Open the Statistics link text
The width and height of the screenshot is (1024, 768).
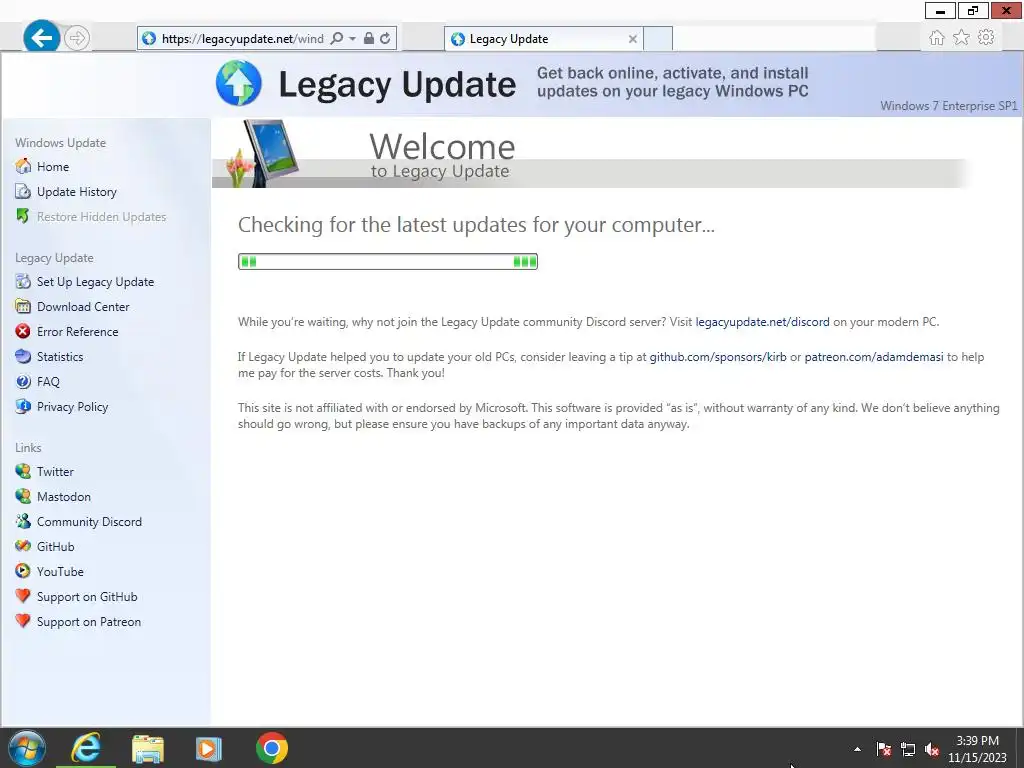tap(60, 357)
